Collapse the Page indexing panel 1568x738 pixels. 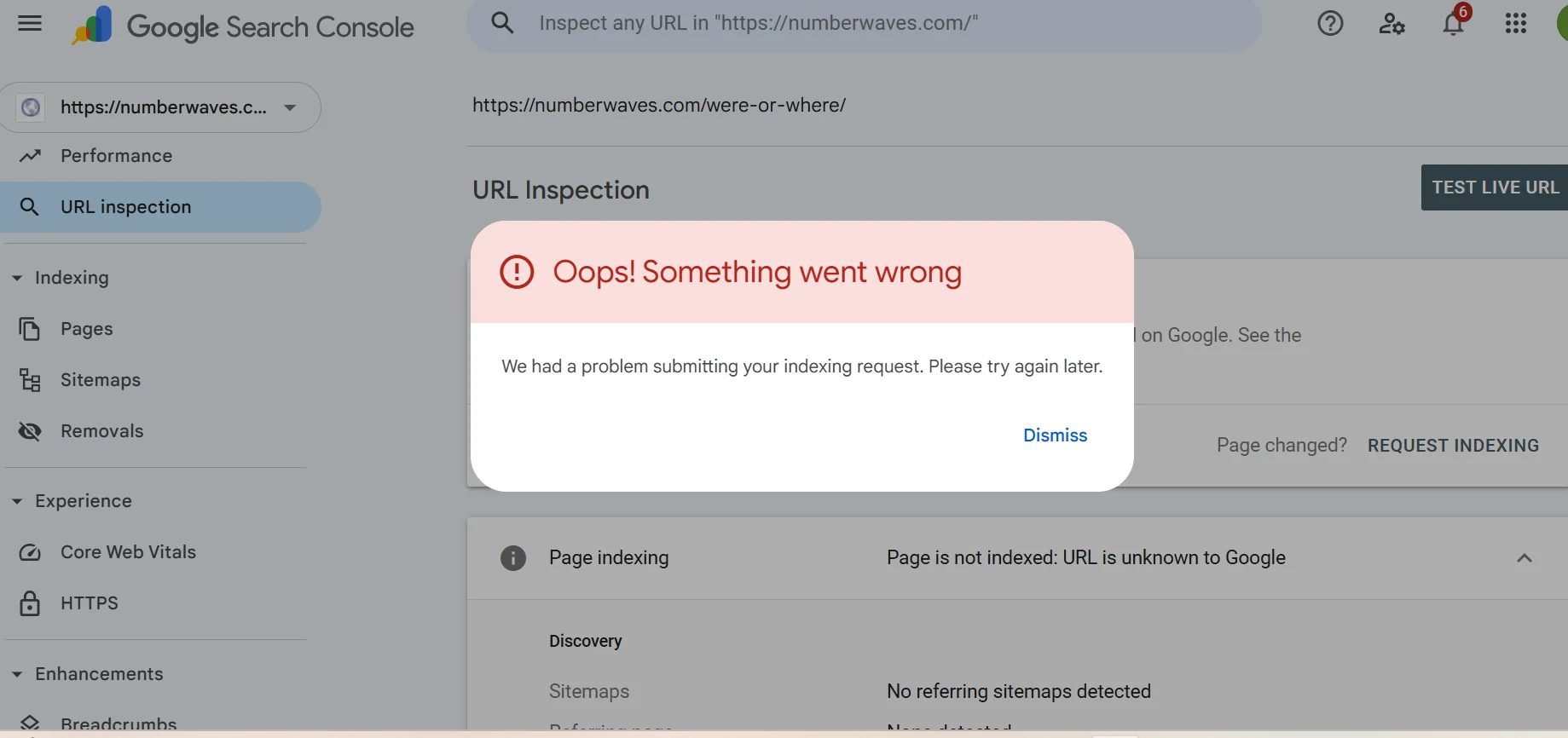(x=1524, y=558)
